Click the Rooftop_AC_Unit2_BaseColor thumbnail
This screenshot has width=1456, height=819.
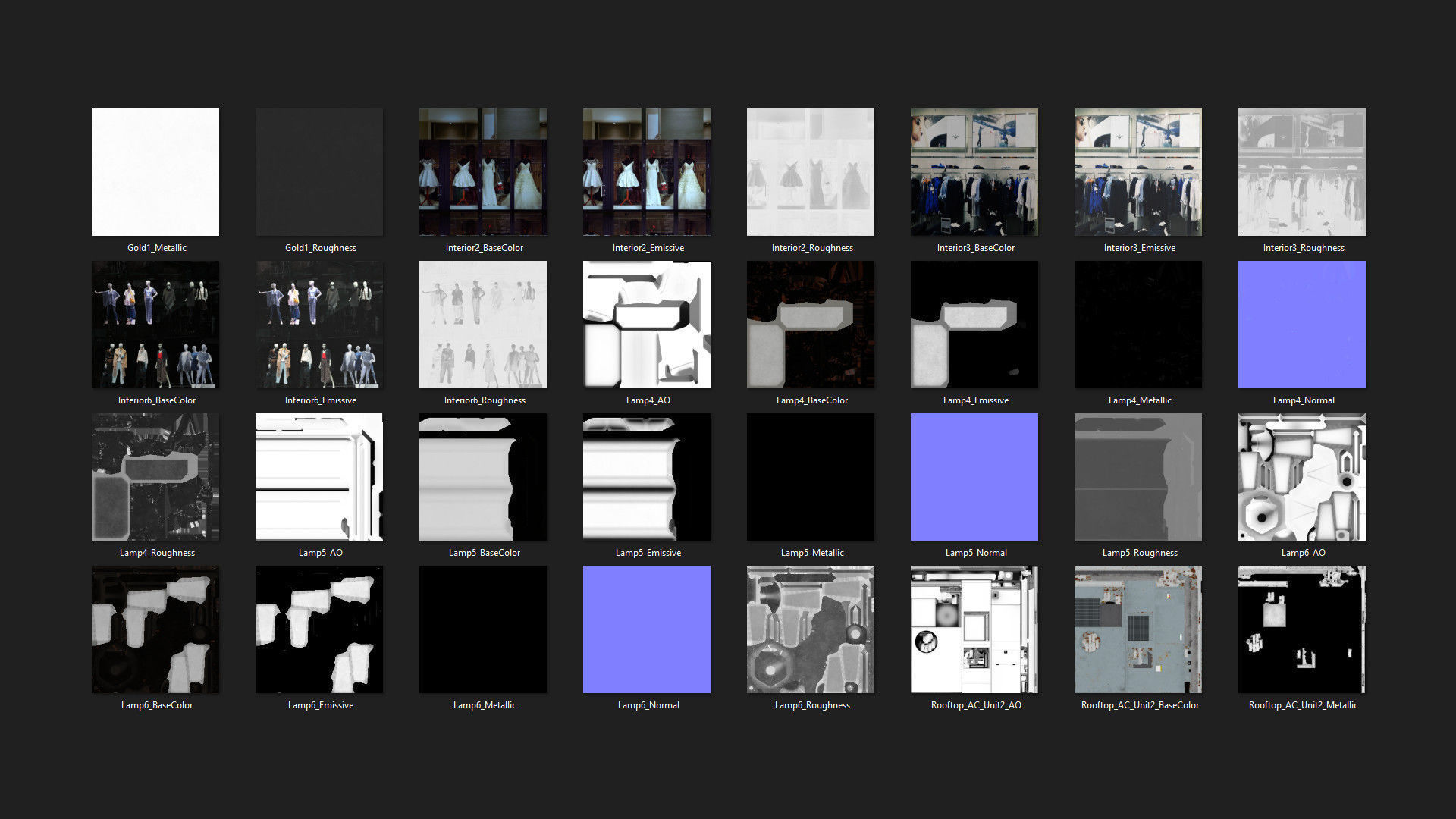click(x=1138, y=629)
